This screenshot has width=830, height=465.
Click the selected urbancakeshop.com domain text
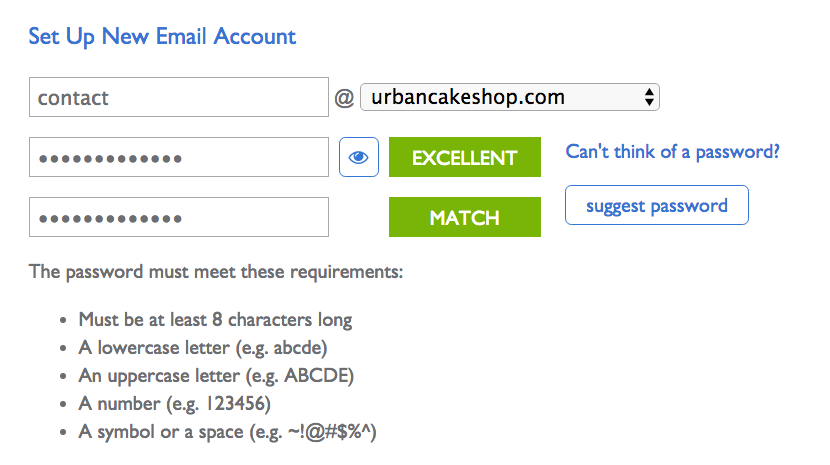tap(468, 97)
